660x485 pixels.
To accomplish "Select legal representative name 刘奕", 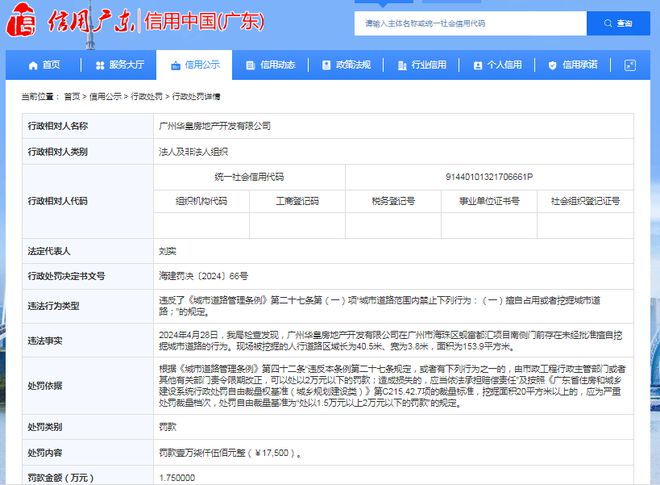I will (x=167, y=251).
